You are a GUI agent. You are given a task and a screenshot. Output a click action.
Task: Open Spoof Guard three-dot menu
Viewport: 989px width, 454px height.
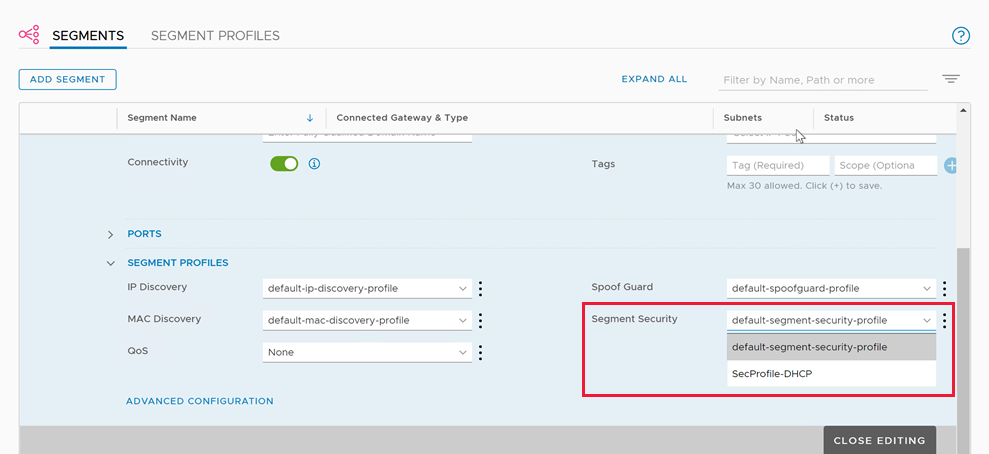tap(945, 288)
